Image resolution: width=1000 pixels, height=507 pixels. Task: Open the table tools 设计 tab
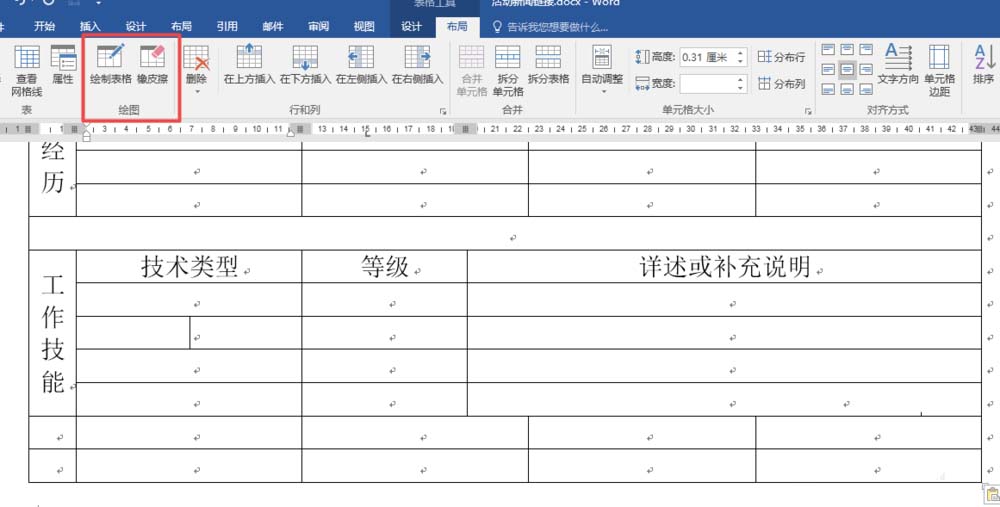pos(411,26)
